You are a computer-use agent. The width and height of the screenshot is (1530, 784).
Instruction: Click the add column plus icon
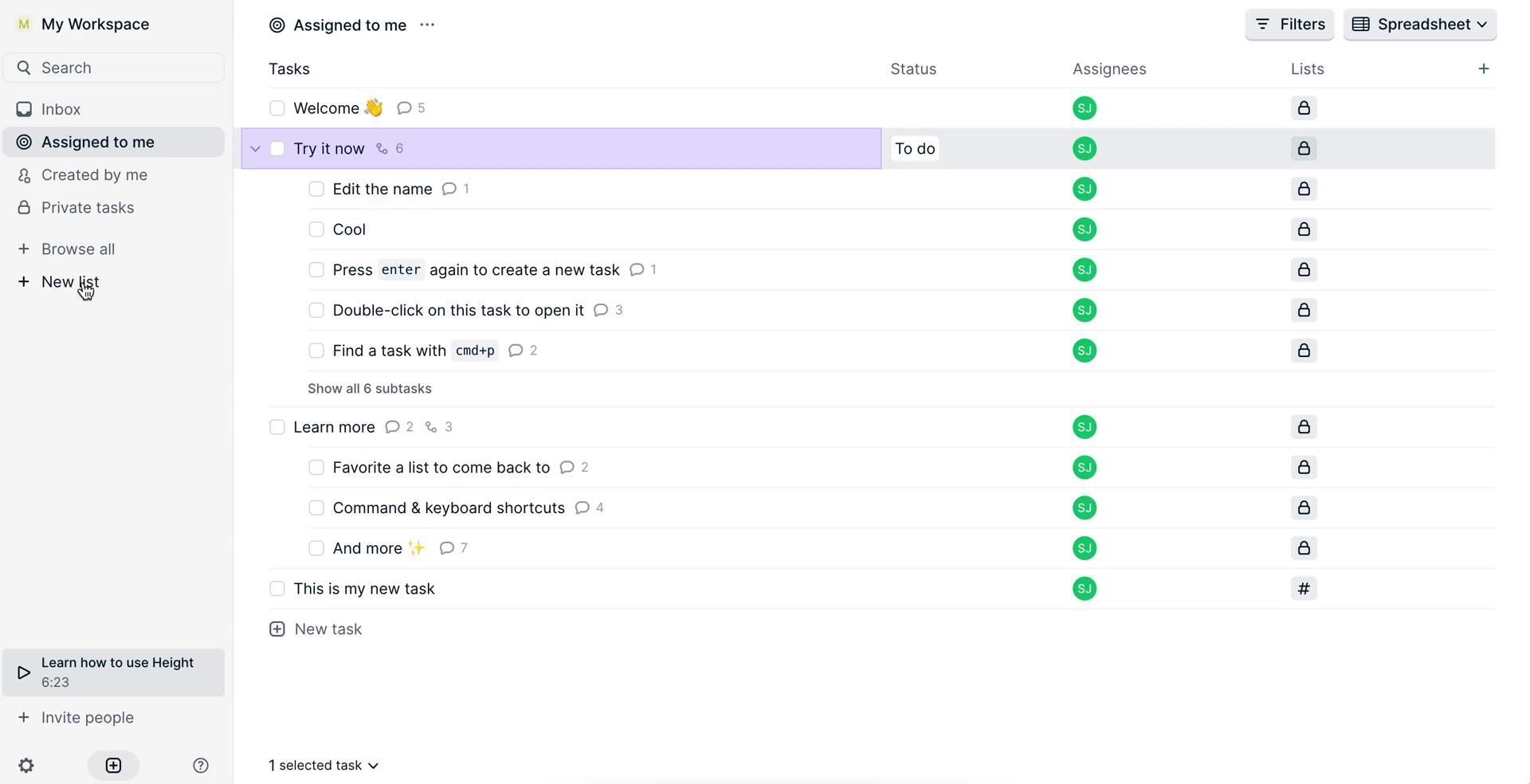1483,69
